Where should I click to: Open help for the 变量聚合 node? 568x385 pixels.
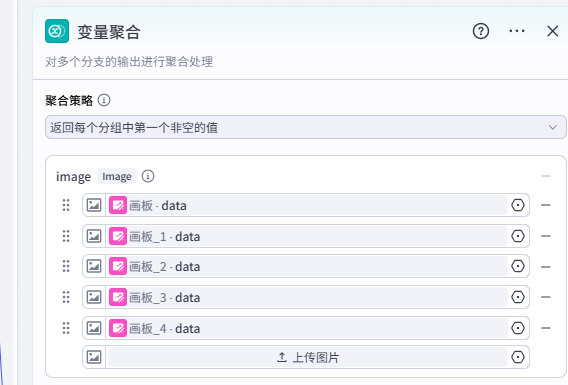point(481,31)
